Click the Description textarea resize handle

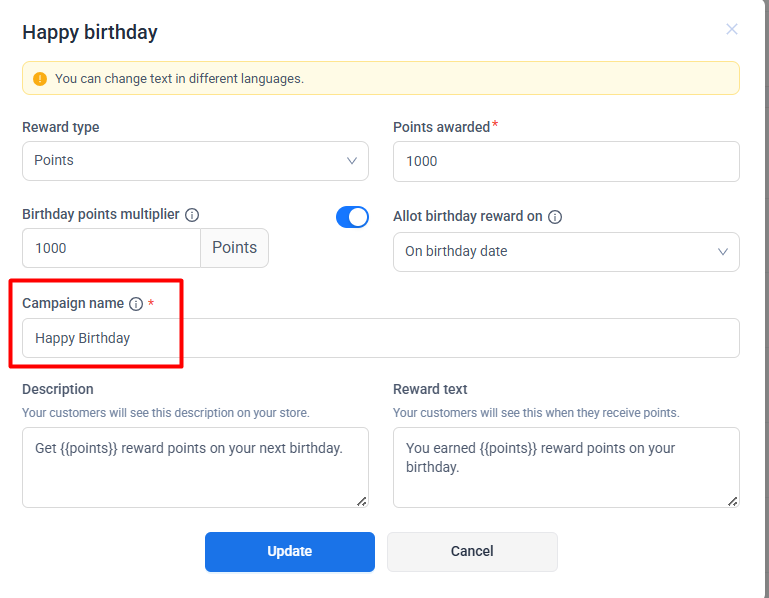pos(361,500)
